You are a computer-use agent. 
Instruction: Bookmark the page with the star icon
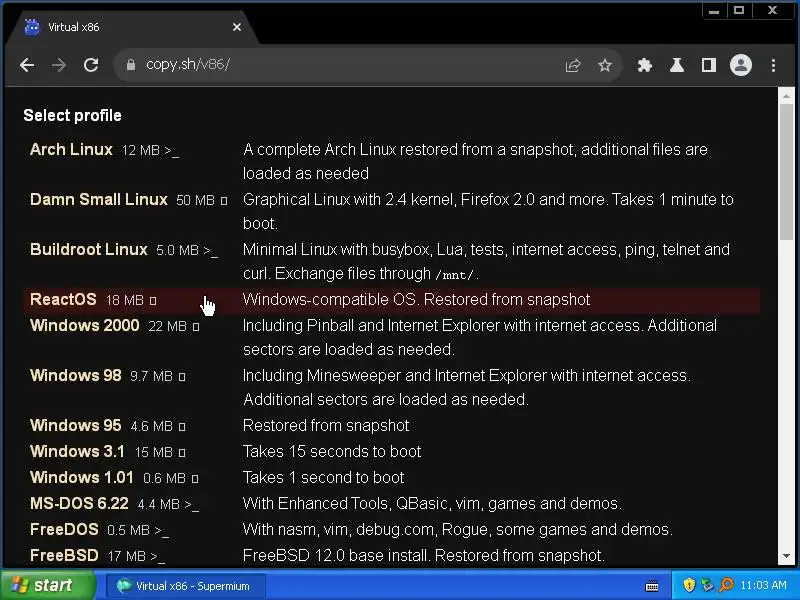pyautogui.click(x=605, y=65)
